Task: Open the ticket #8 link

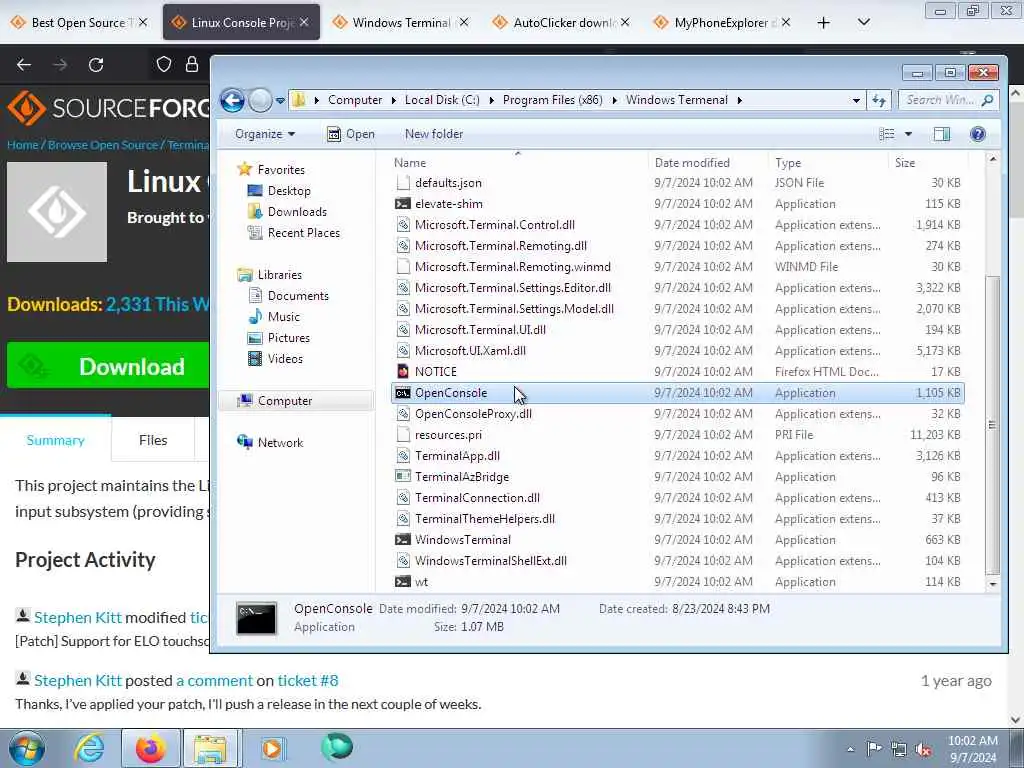Action: click(x=308, y=680)
